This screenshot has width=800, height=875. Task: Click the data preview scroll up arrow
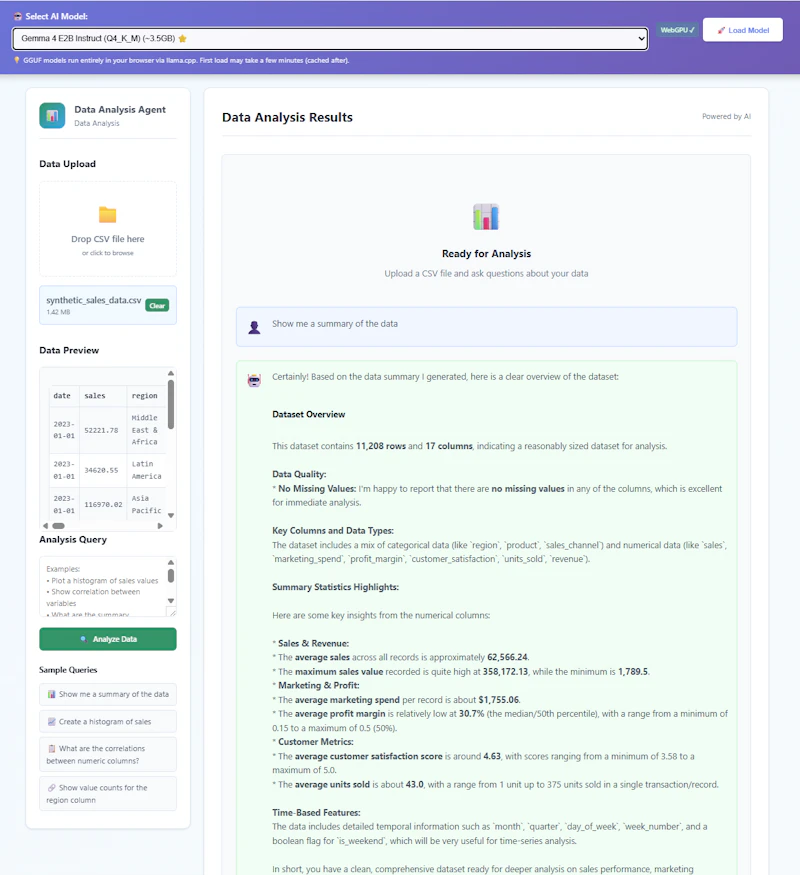(171, 373)
